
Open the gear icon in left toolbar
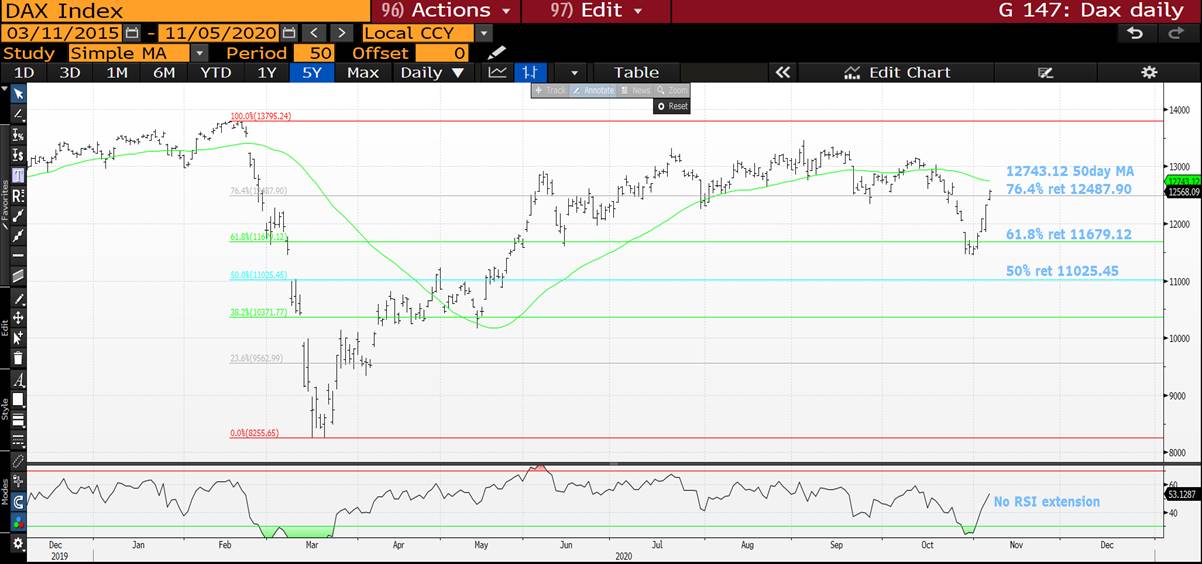(18, 543)
